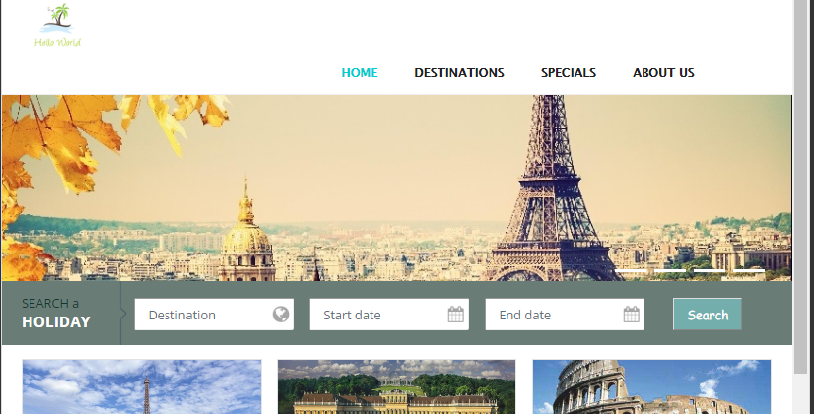Open the yellow palace thumbnail

pos(396,387)
